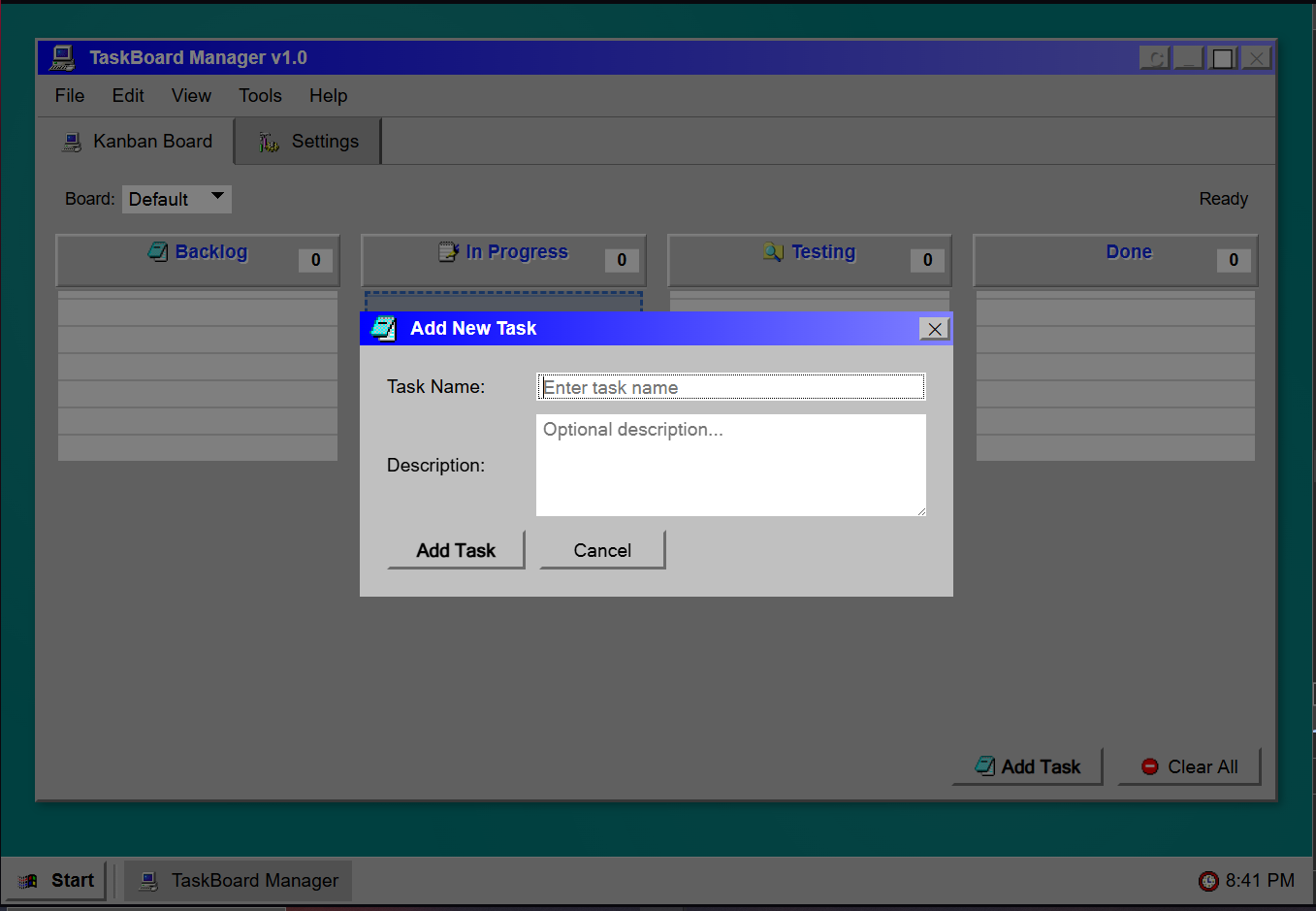Image resolution: width=1316 pixels, height=911 pixels.
Task: Click inside the Task Name field
Action: click(x=730, y=386)
